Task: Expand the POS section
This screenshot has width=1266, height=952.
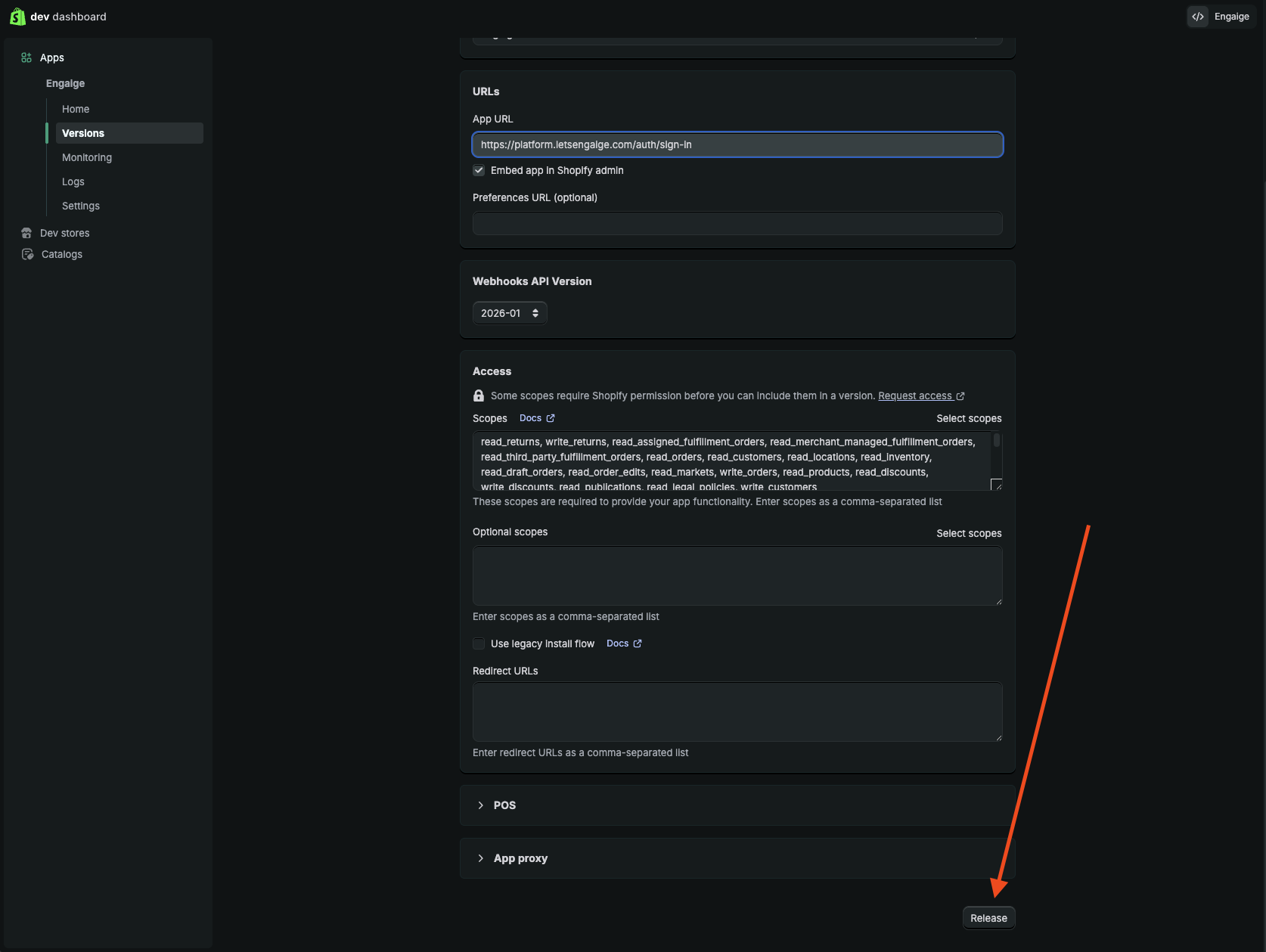Action: [x=737, y=805]
